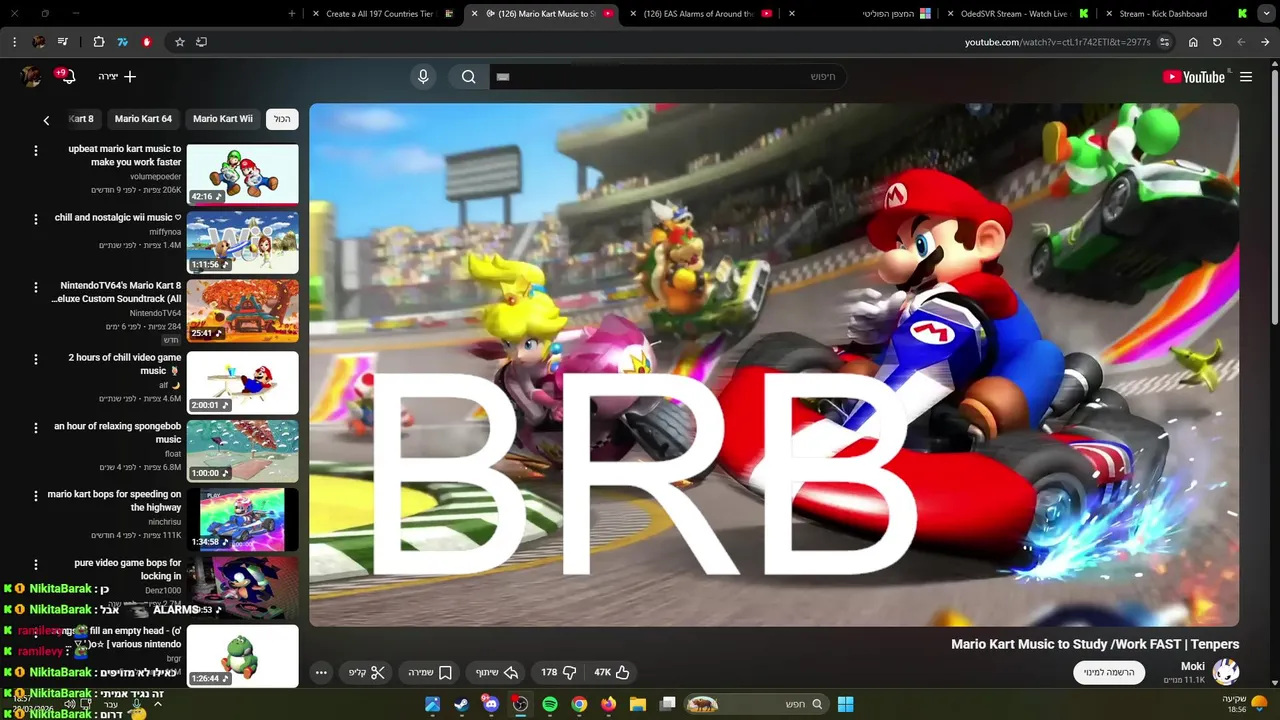The width and height of the screenshot is (1280, 720).
Task: Click the magnifier search button
Action: coord(468,77)
